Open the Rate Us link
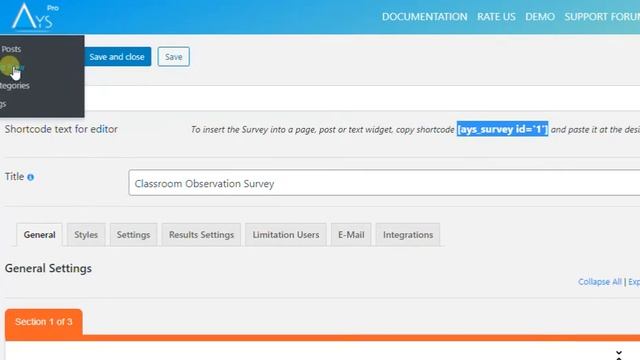Viewport: 640px width, 360px height. [x=496, y=17]
